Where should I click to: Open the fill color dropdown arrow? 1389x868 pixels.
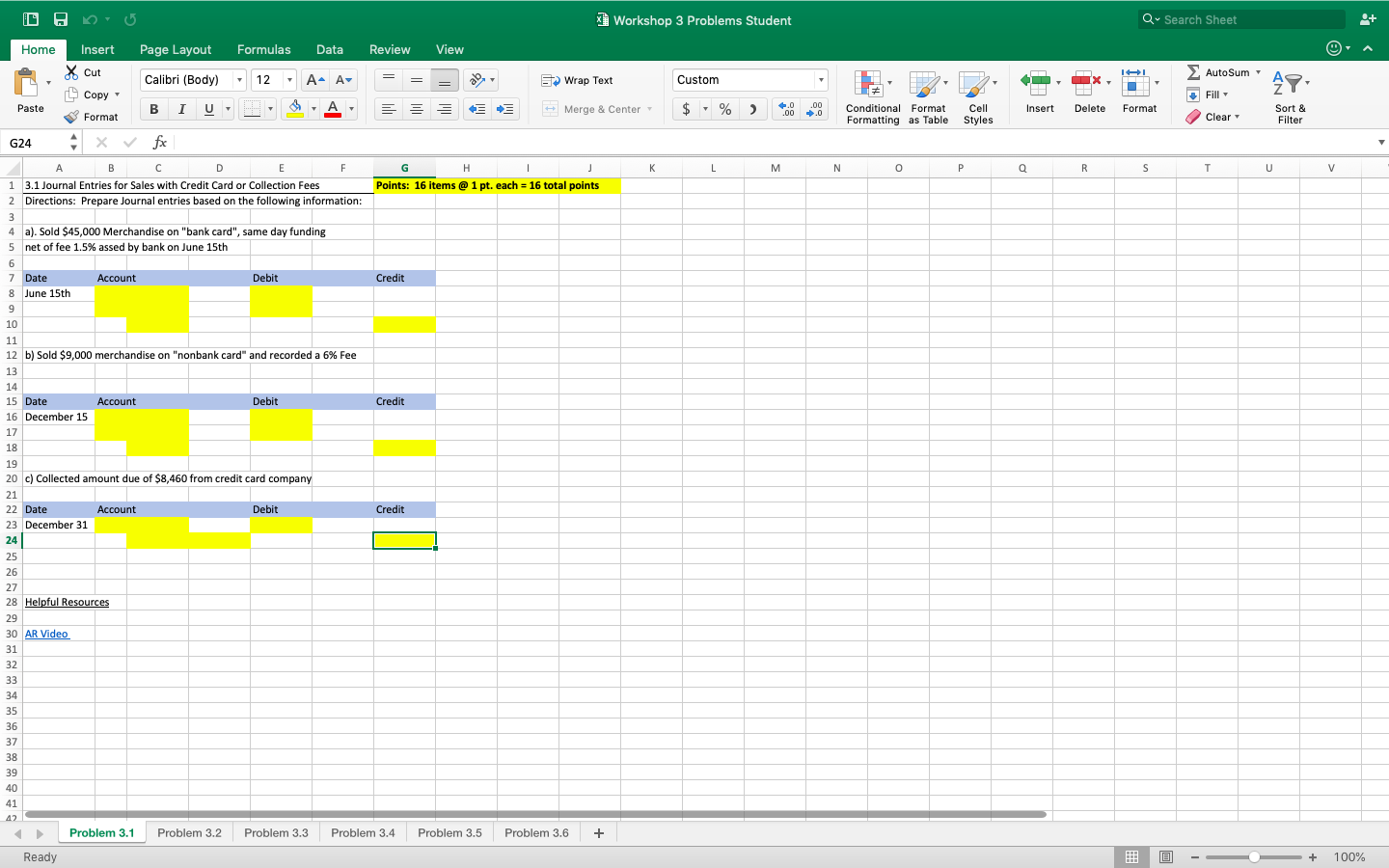click(312, 109)
